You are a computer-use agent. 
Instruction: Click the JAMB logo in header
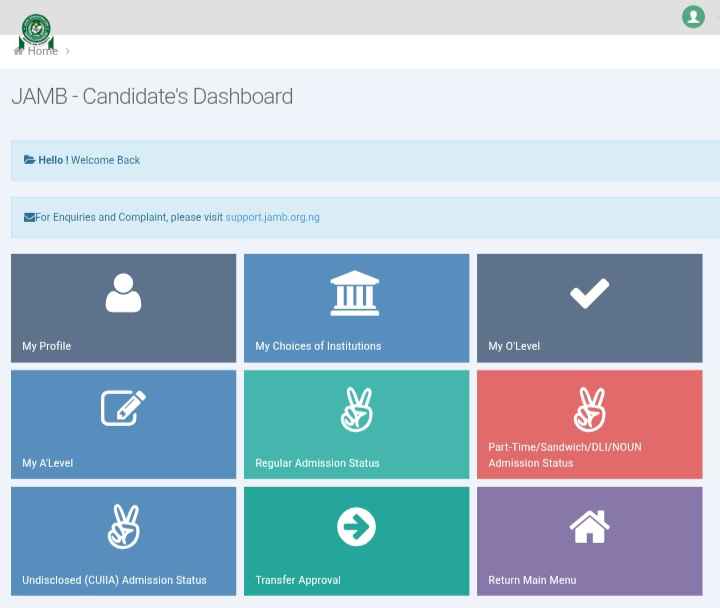[x=37, y=31]
